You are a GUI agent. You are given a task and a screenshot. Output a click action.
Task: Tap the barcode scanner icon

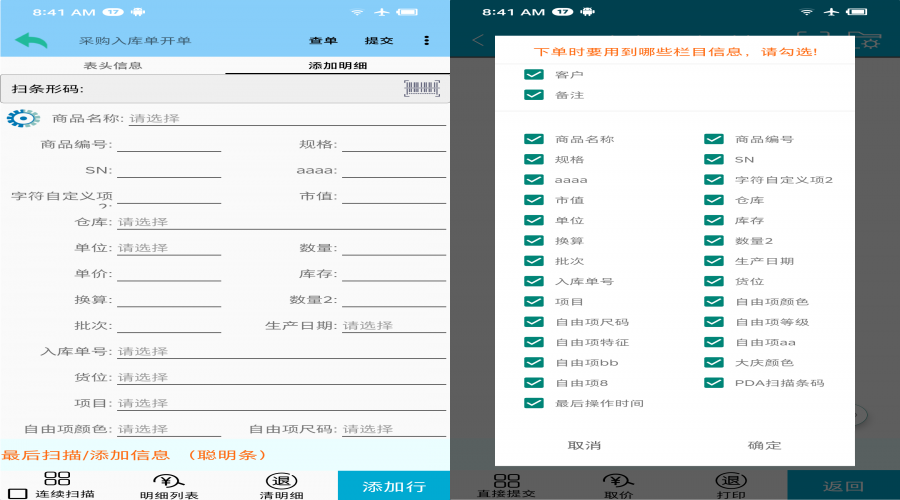pos(421,89)
